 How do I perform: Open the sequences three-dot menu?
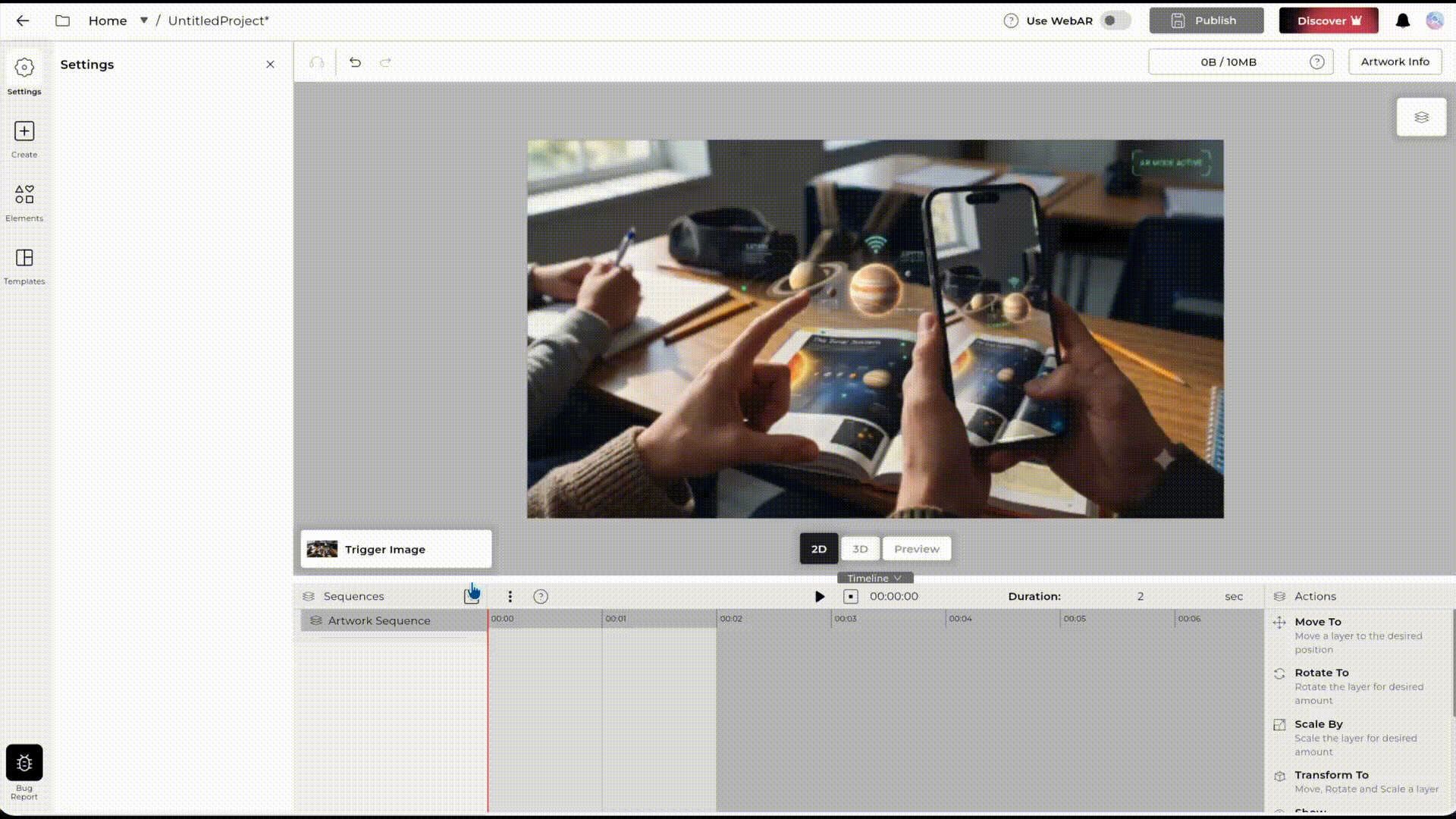click(510, 597)
